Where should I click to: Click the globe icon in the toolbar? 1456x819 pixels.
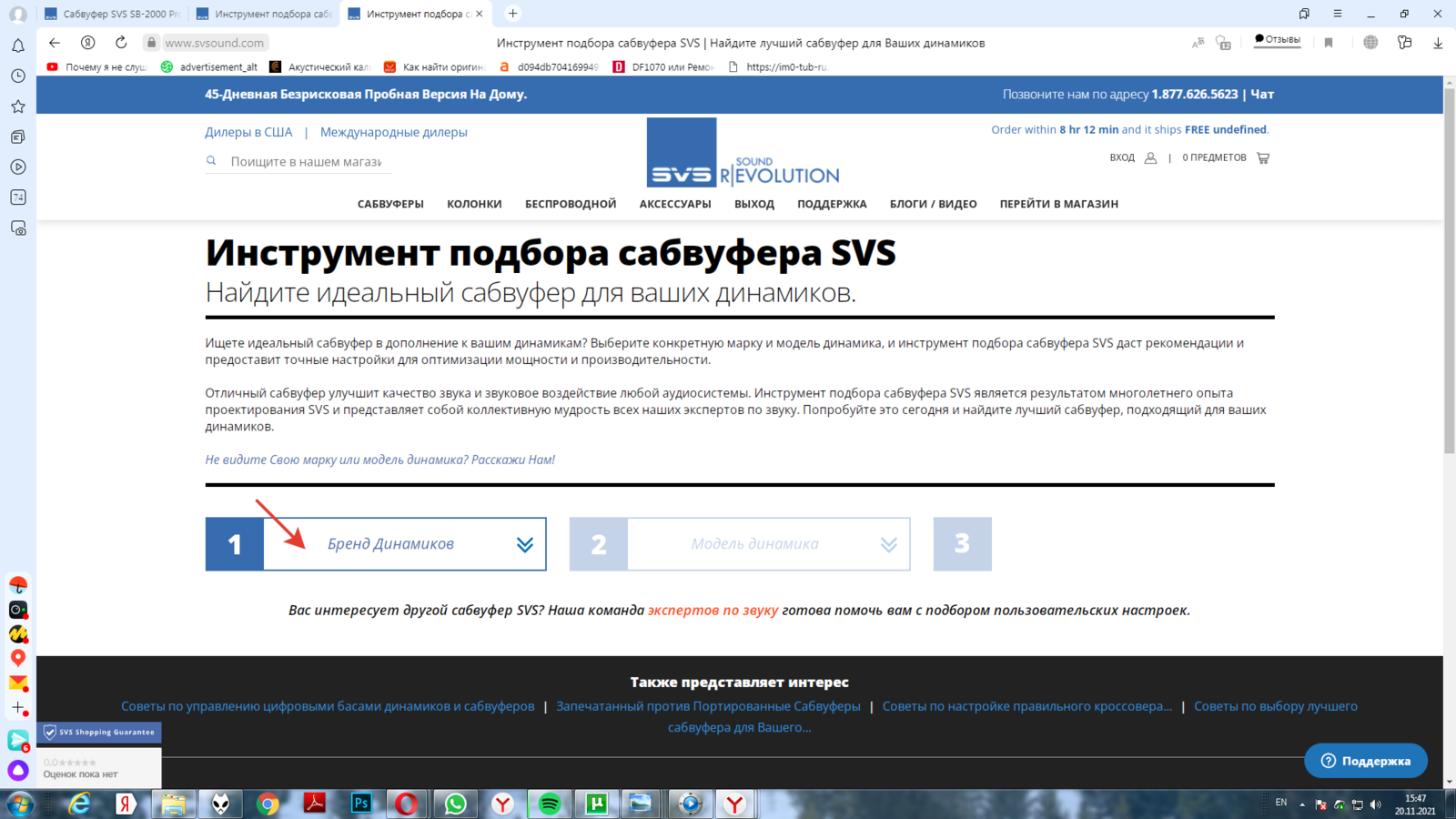point(1370,43)
